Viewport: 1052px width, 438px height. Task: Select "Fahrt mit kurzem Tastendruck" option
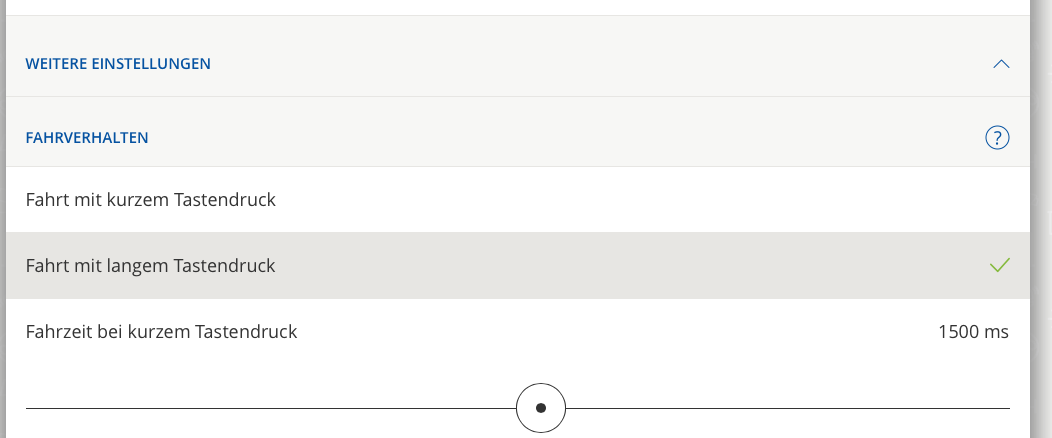coord(151,200)
